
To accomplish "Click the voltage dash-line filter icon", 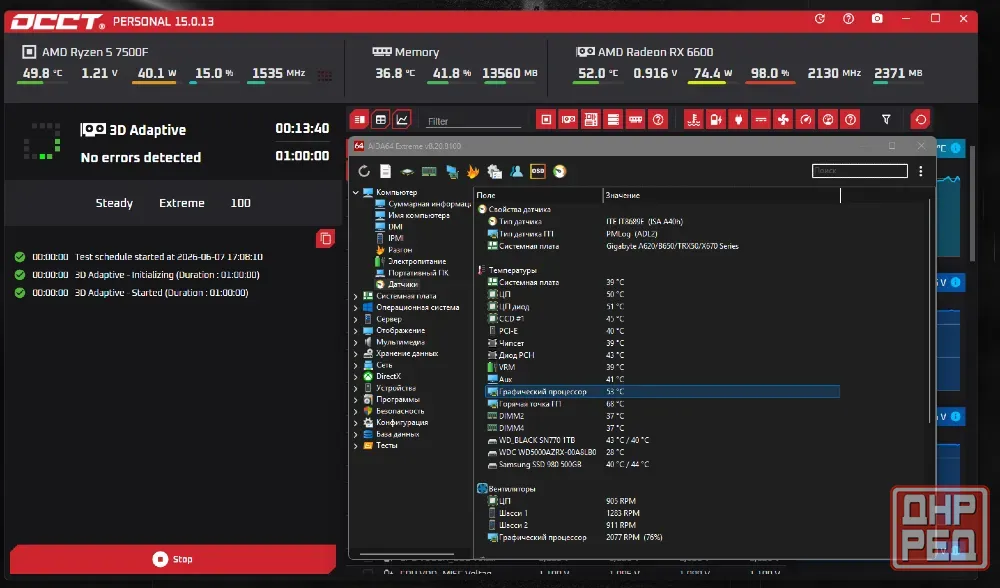I will (760, 119).
